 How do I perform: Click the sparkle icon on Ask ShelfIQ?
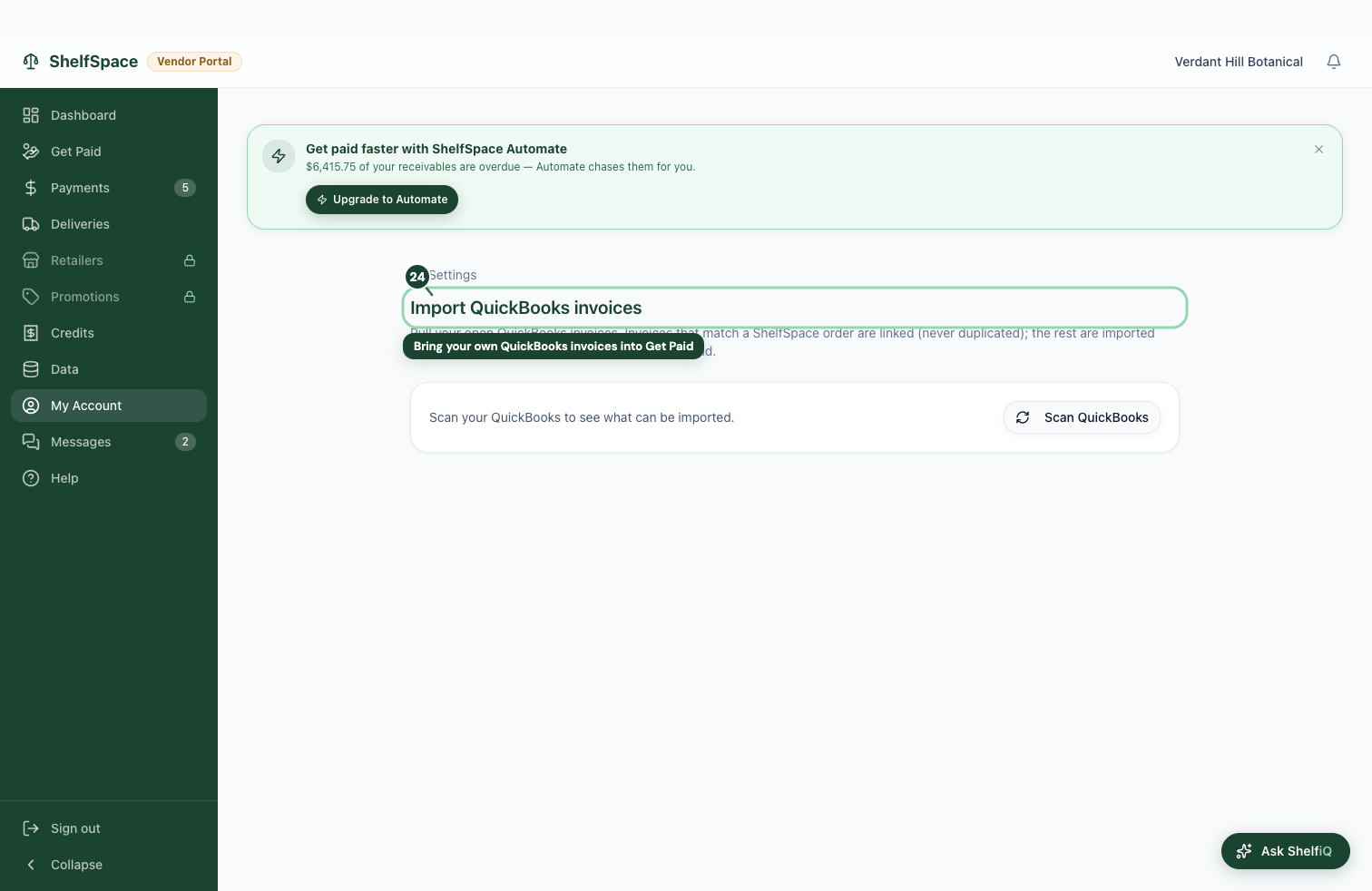pos(1244,851)
